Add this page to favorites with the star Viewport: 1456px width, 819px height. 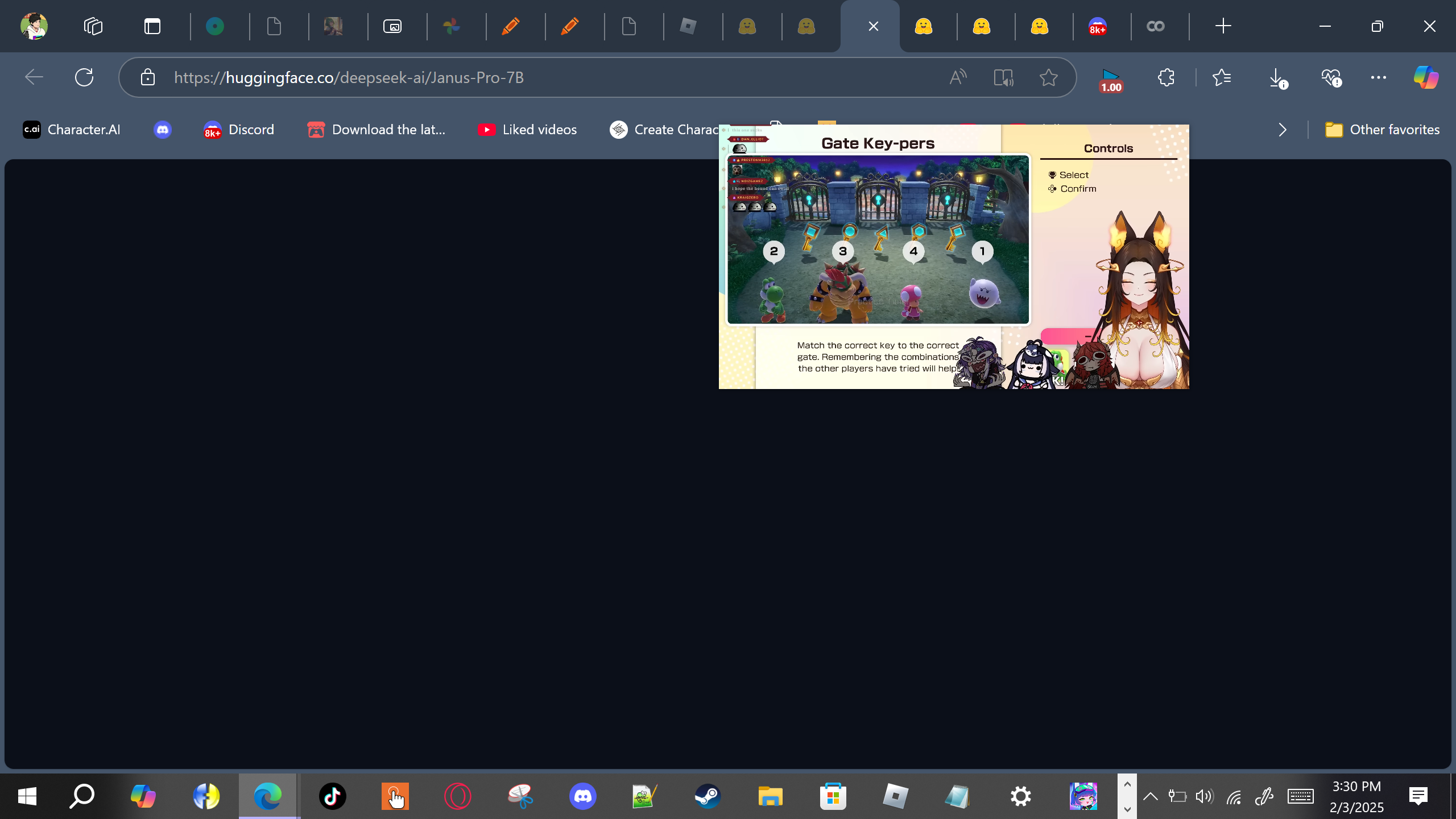pos(1048,77)
